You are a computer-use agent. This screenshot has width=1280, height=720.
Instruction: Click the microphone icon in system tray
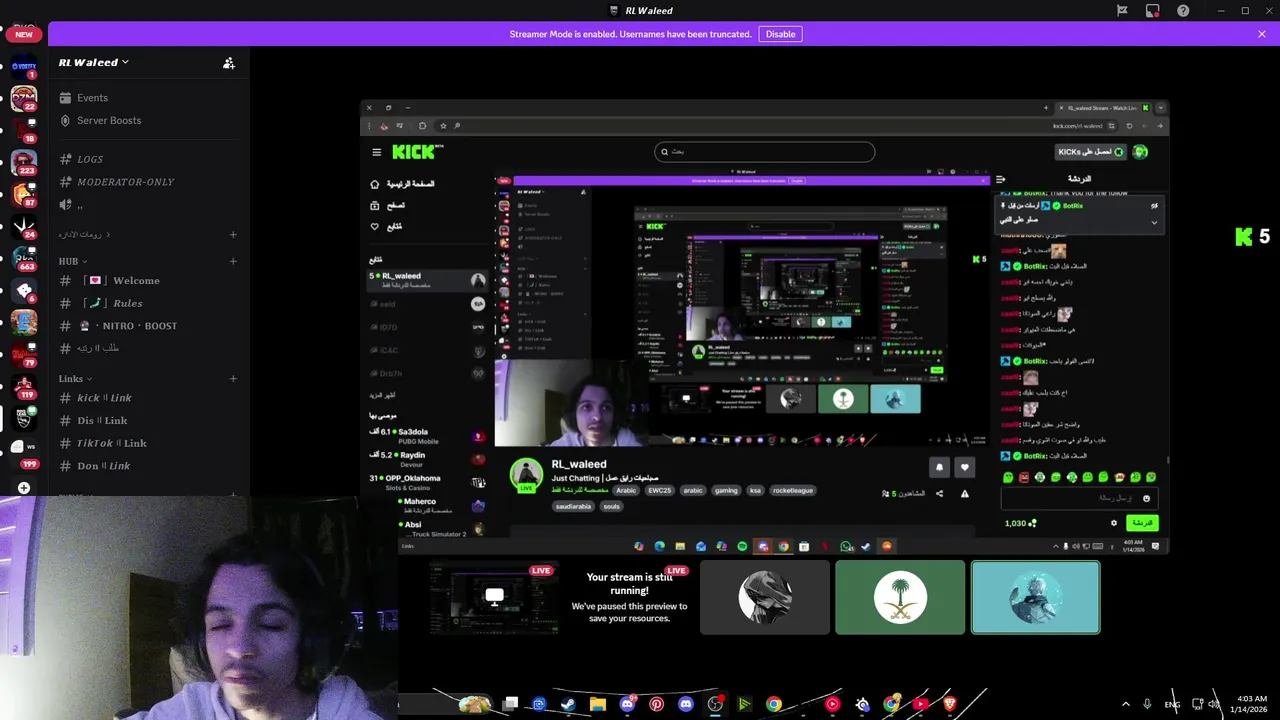coord(1147,704)
